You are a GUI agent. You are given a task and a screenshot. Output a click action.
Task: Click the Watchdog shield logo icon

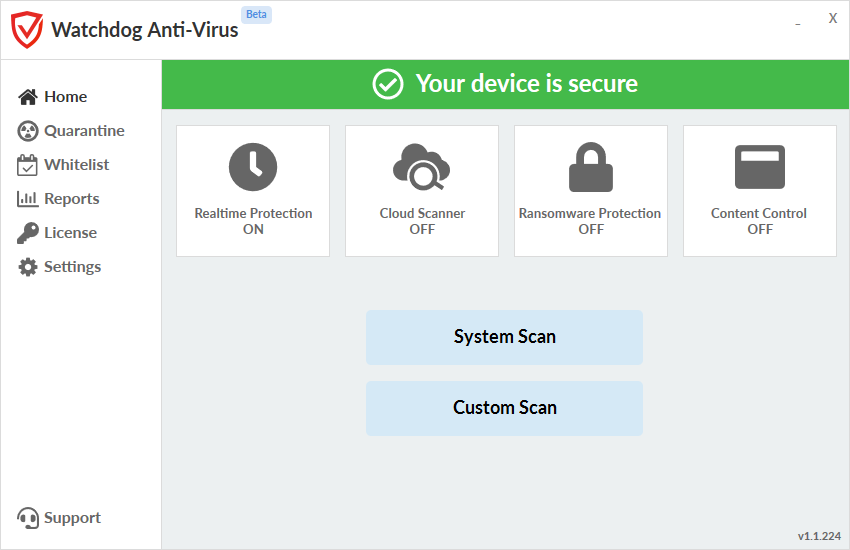[27, 30]
